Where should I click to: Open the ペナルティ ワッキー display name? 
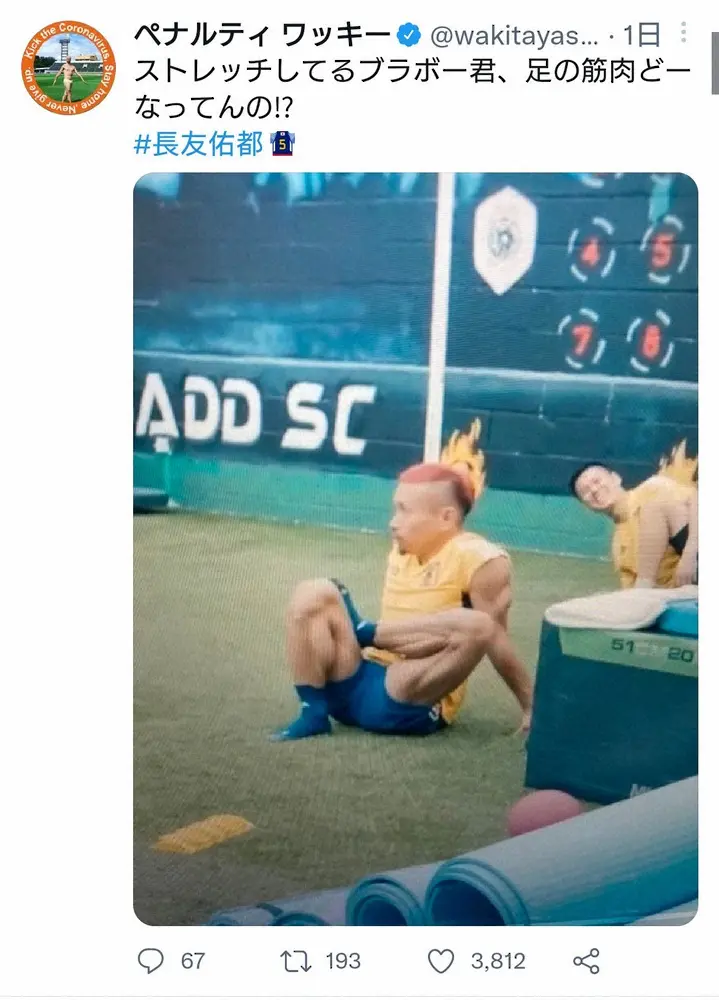(x=262, y=35)
